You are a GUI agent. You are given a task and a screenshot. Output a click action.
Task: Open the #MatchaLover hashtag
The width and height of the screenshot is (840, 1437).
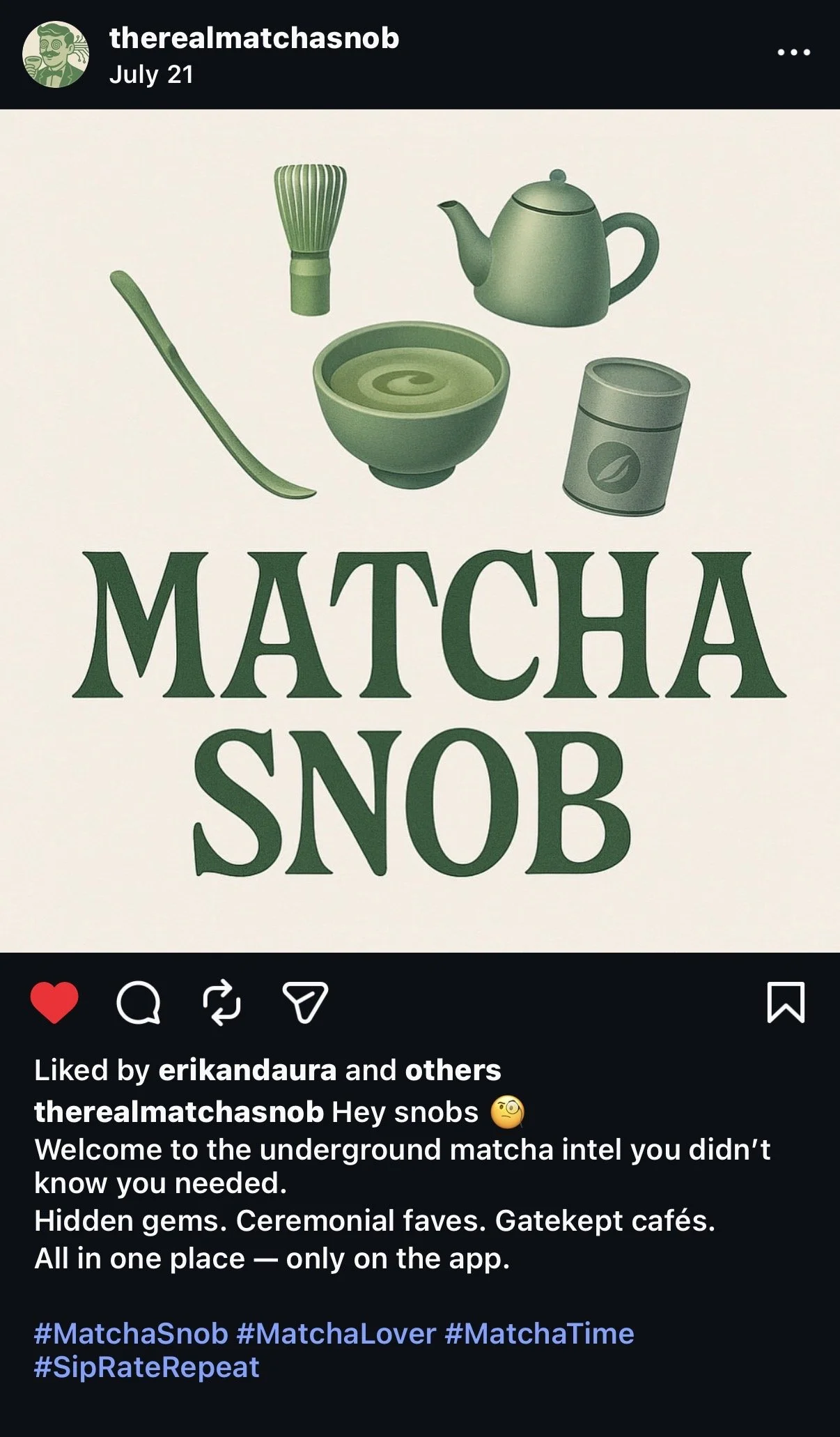pos(336,1333)
